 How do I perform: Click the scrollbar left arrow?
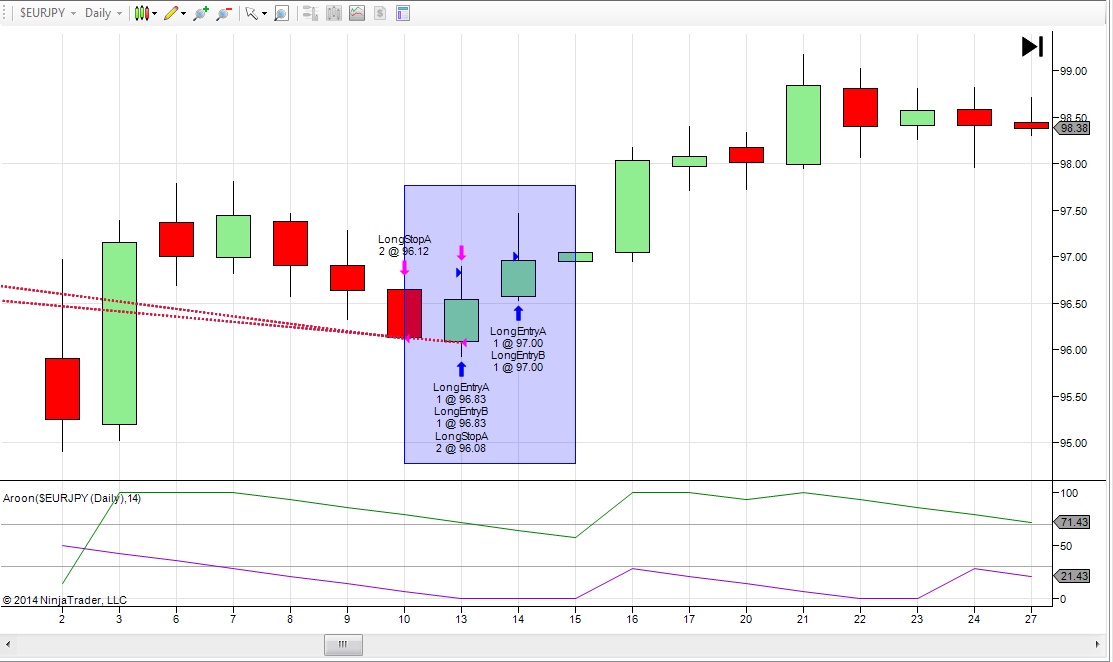(7, 644)
